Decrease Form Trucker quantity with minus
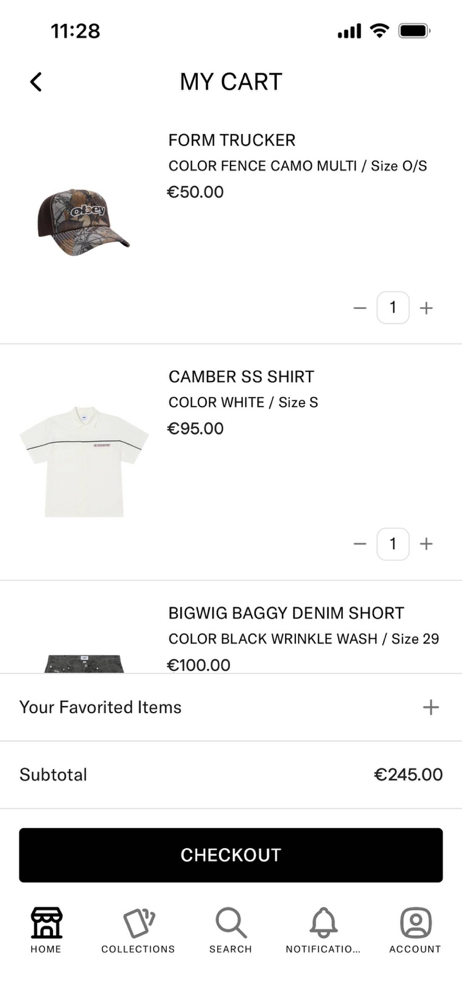 pyautogui.click(x=360, y=308)
